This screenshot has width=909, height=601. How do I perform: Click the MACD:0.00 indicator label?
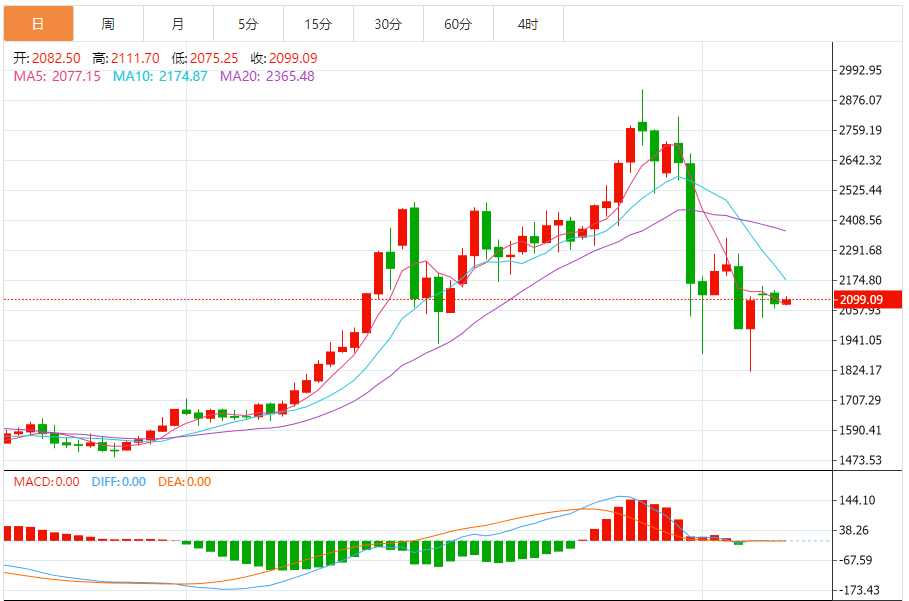pos(46,482)
